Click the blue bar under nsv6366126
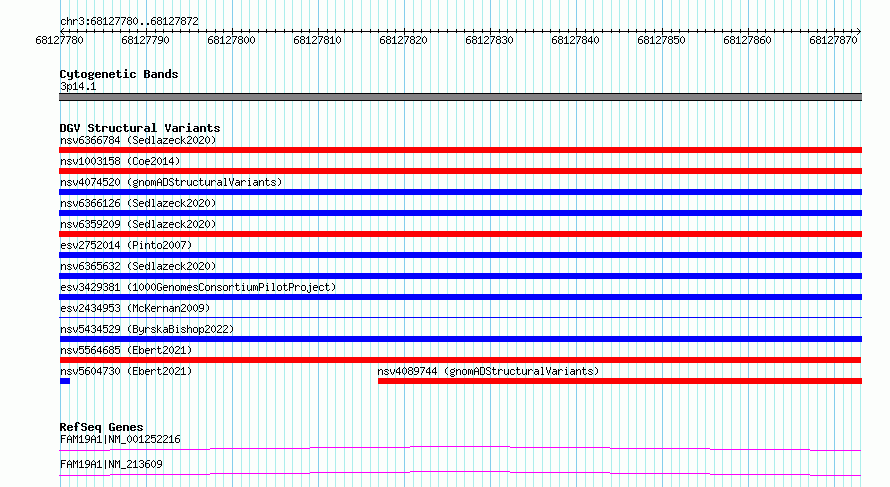The width and height of the screenshot is (890, 487). (x=460, y=213)
